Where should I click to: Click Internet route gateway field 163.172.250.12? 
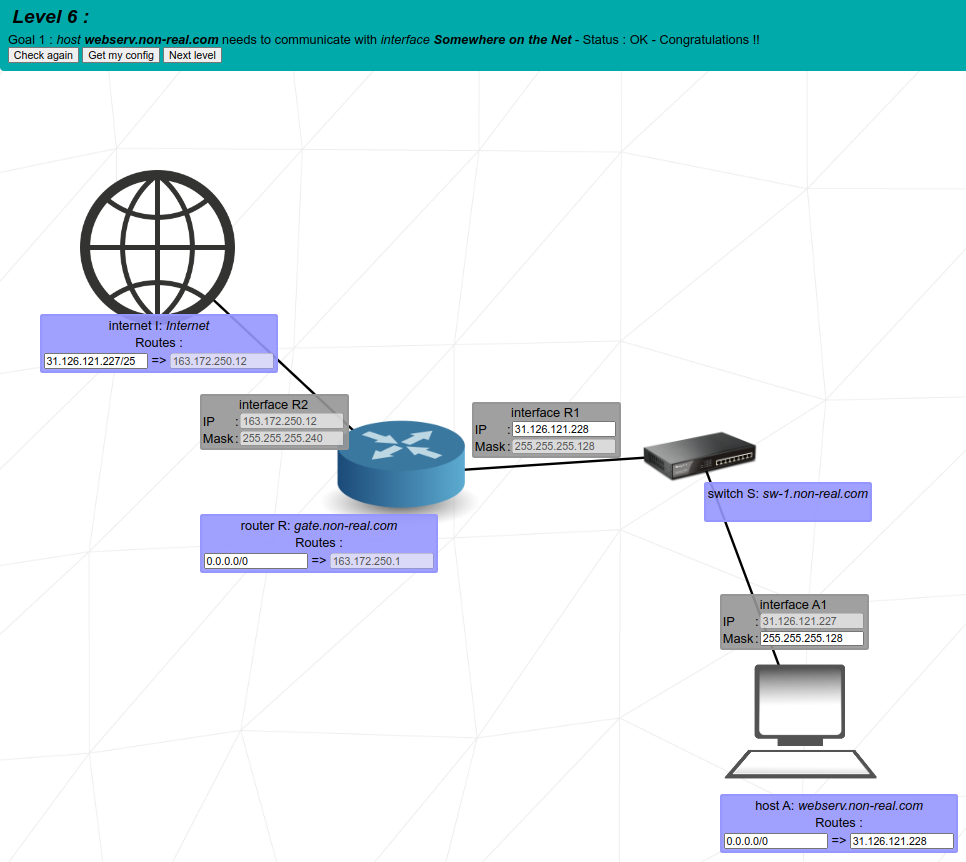[x=222, y=361]
